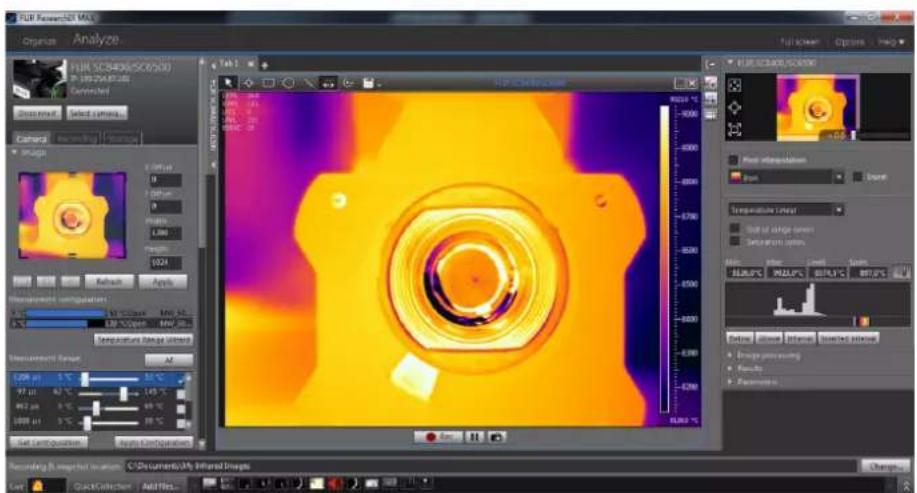This screenshot has width=917, height=493.
Task: Enable the Saturation colors checkbox
Action: tap(735, 241)
